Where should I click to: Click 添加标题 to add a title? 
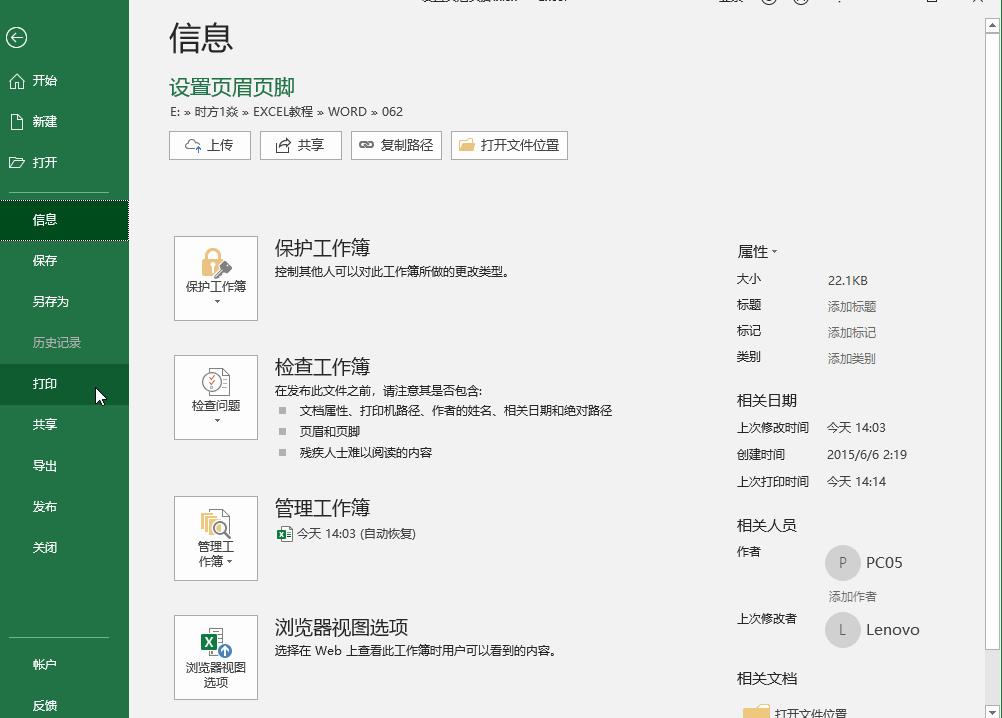[x=851, y=306]
